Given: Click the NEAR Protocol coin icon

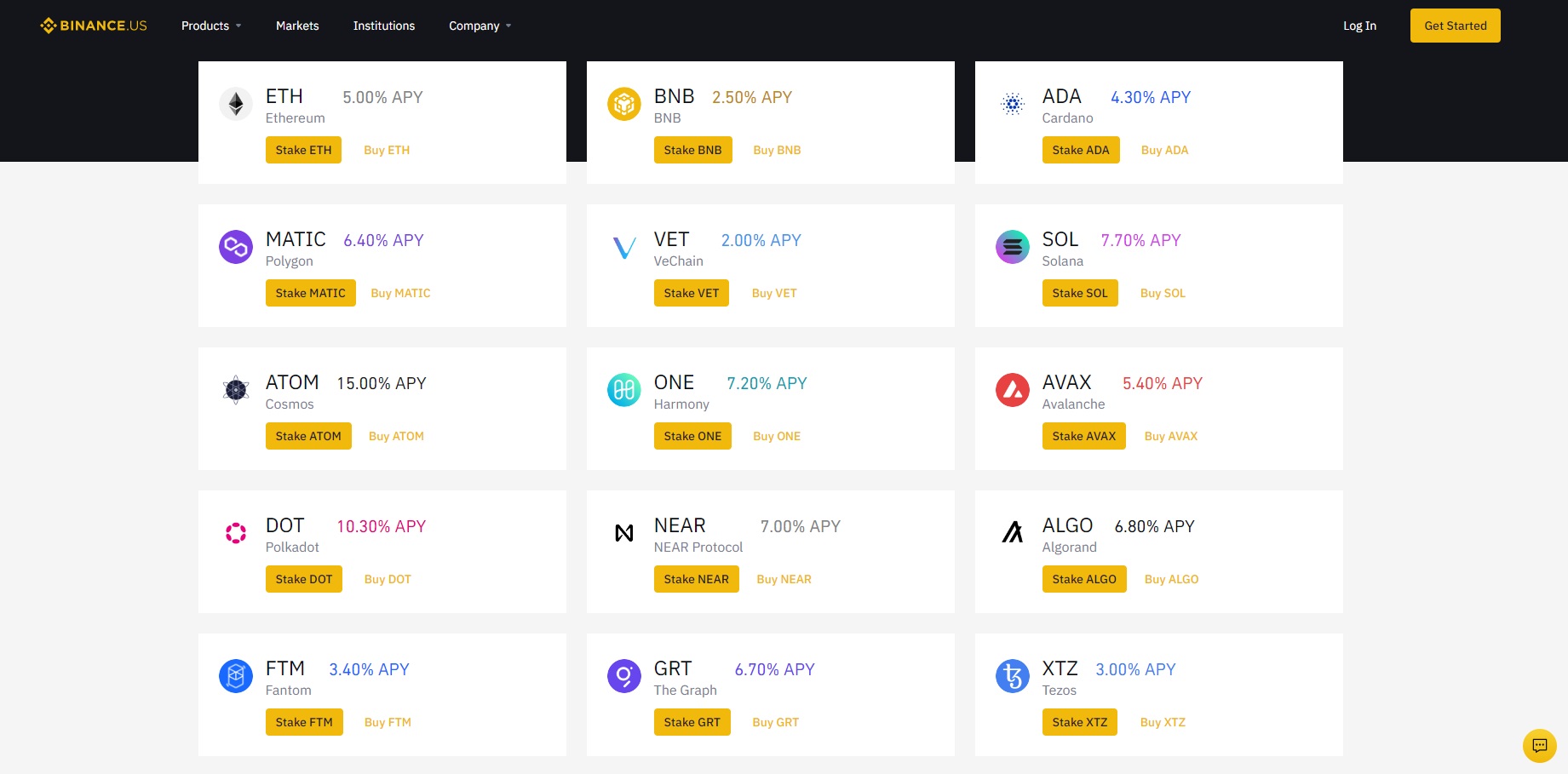Looking at the screenshot, I should (624, 533).
